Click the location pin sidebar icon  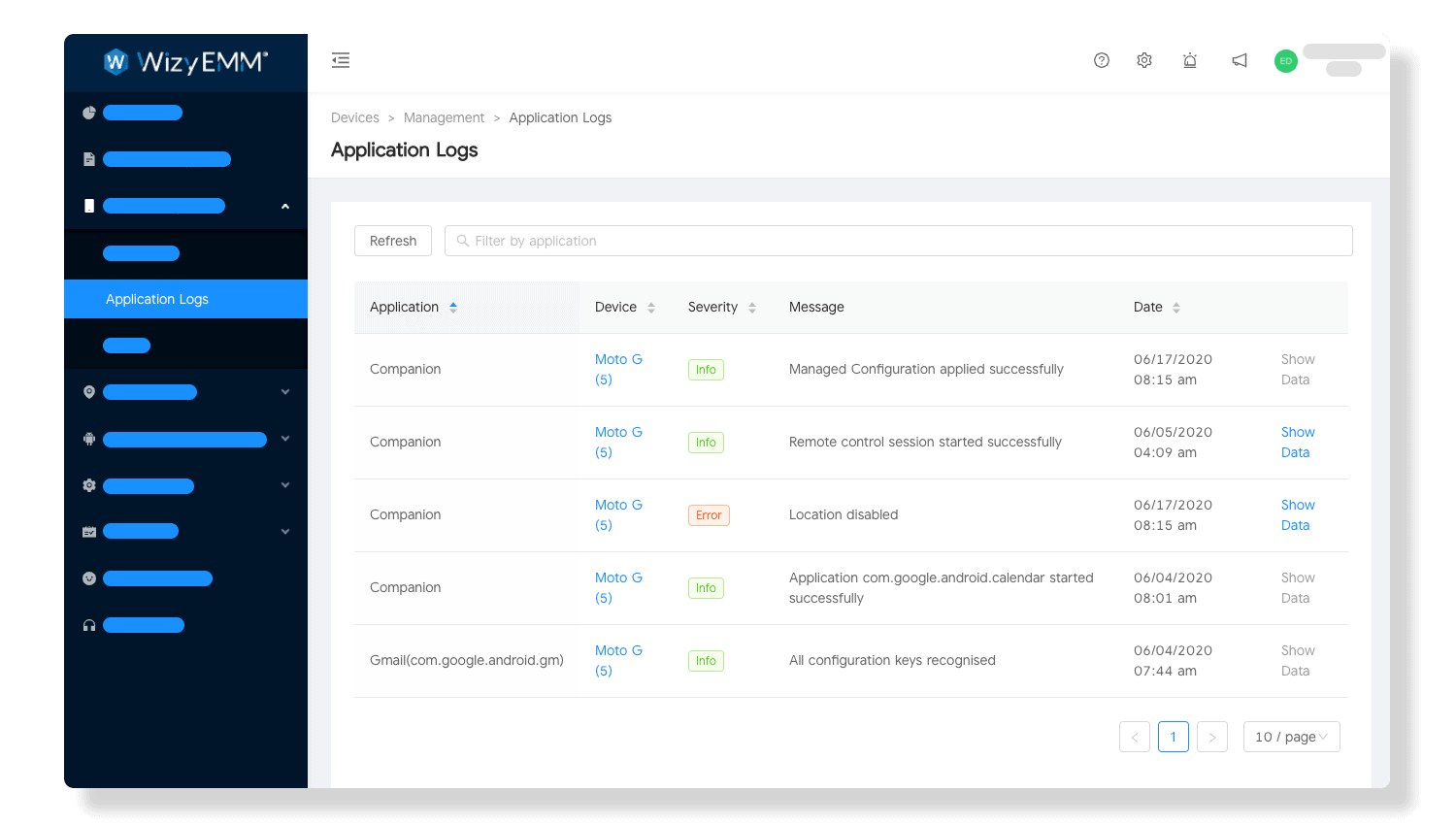coord(88,391)
